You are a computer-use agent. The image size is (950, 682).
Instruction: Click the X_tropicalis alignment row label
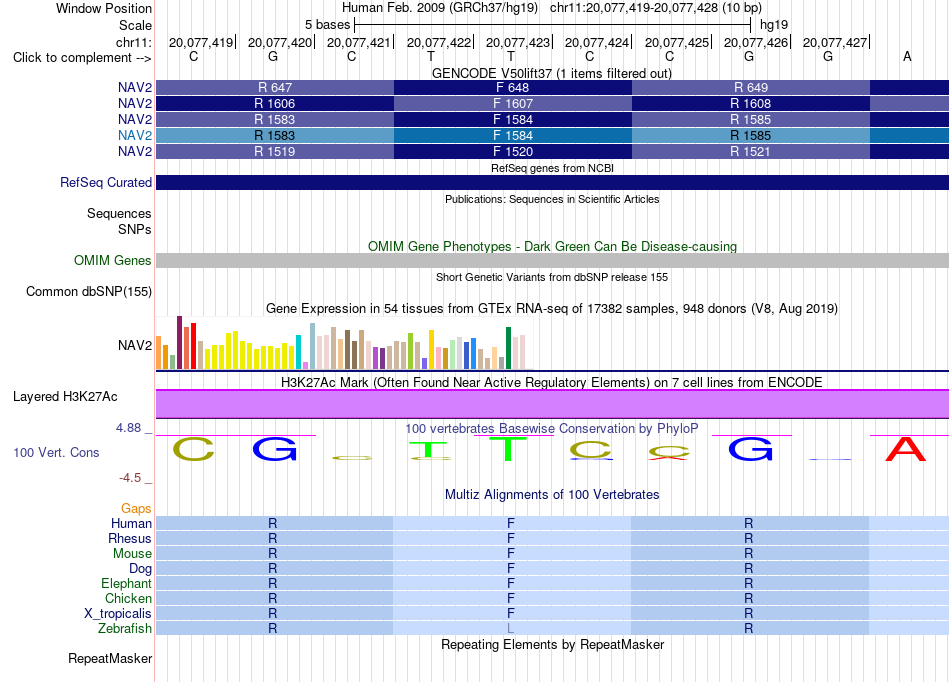[x=118, y=614]
